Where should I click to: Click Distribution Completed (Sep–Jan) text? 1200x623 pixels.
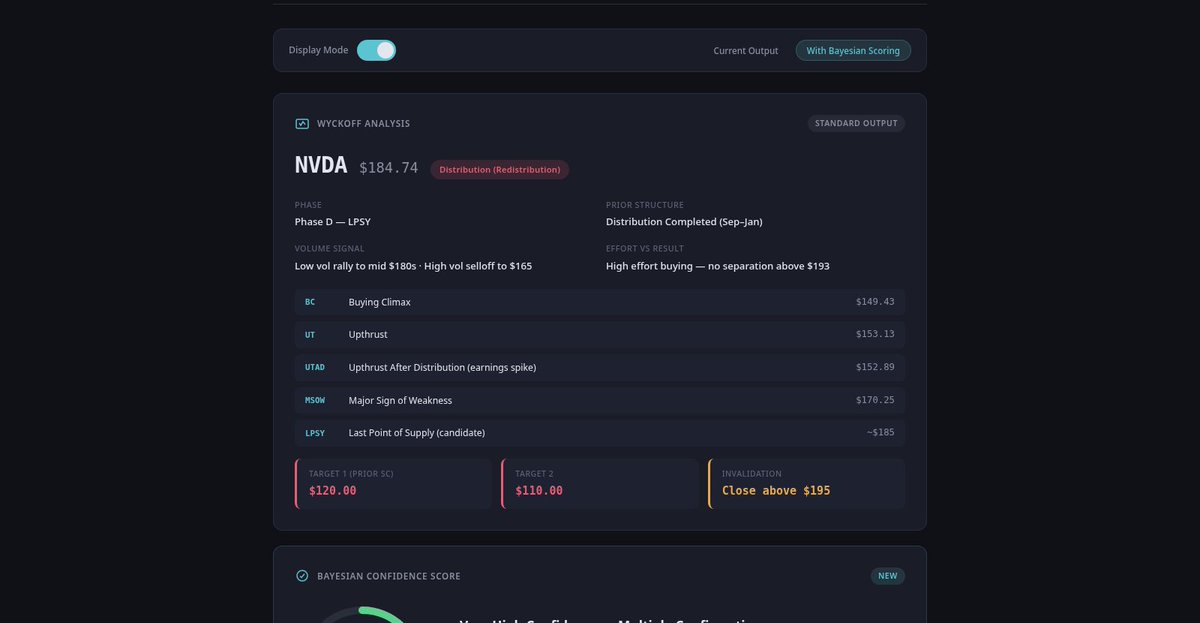click(684, 222)
